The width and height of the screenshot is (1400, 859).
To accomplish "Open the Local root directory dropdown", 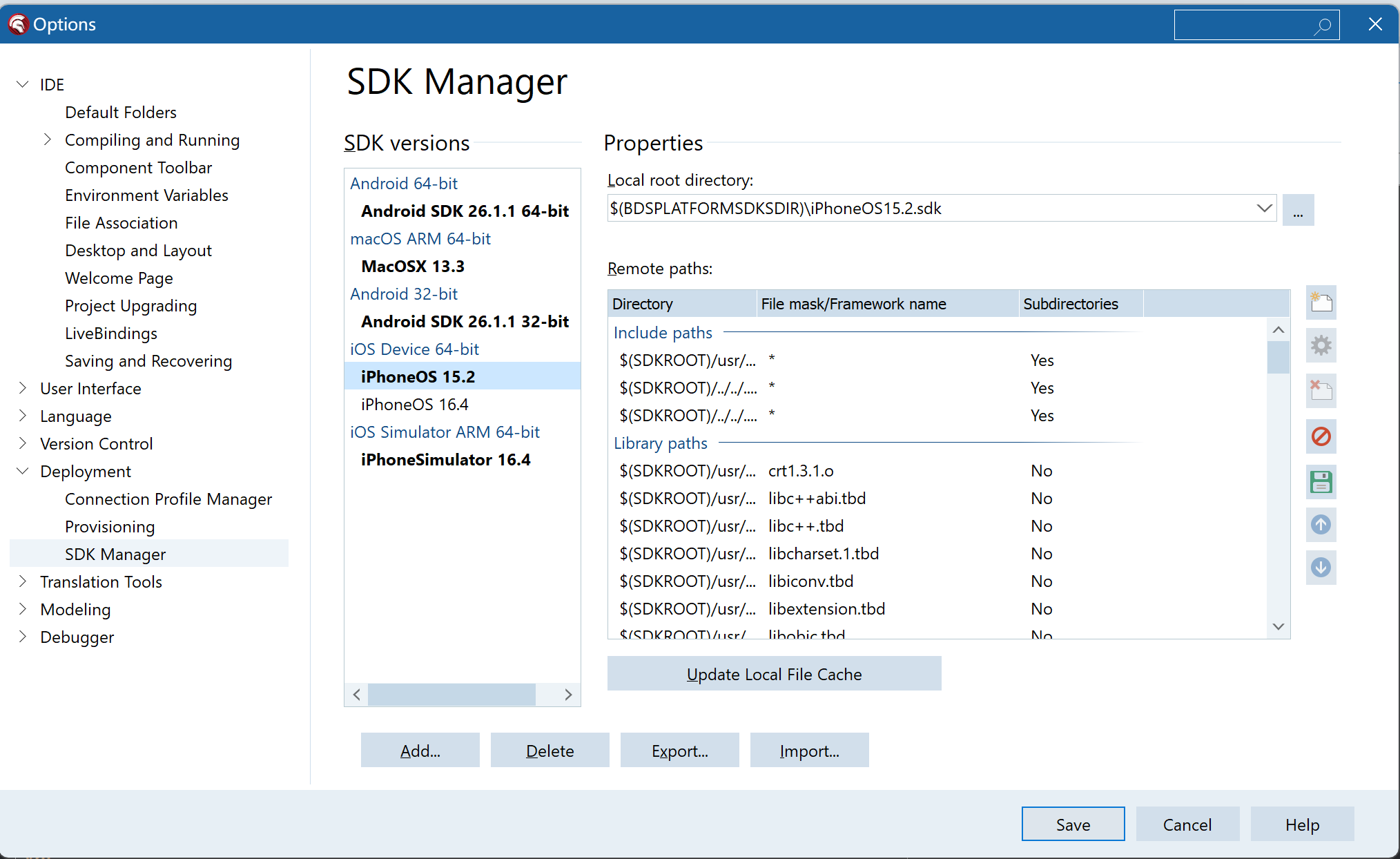I will coord(1264,208).
